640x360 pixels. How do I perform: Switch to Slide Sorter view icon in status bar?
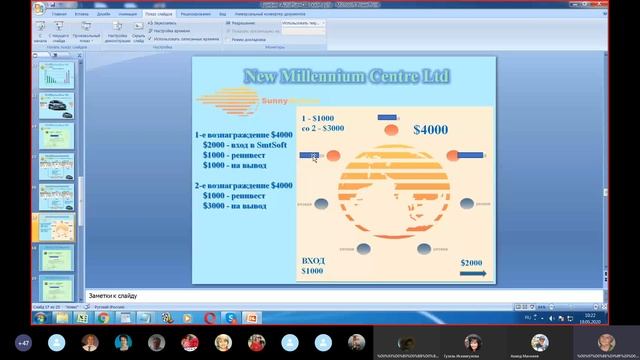click(525, 307)
